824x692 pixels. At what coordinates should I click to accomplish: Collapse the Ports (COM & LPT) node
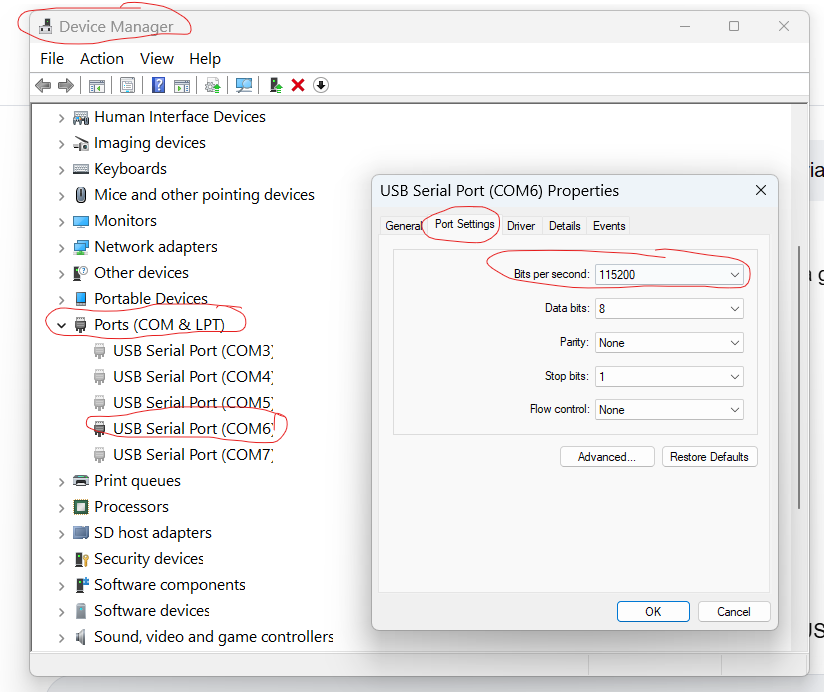[x=61, y=325]
